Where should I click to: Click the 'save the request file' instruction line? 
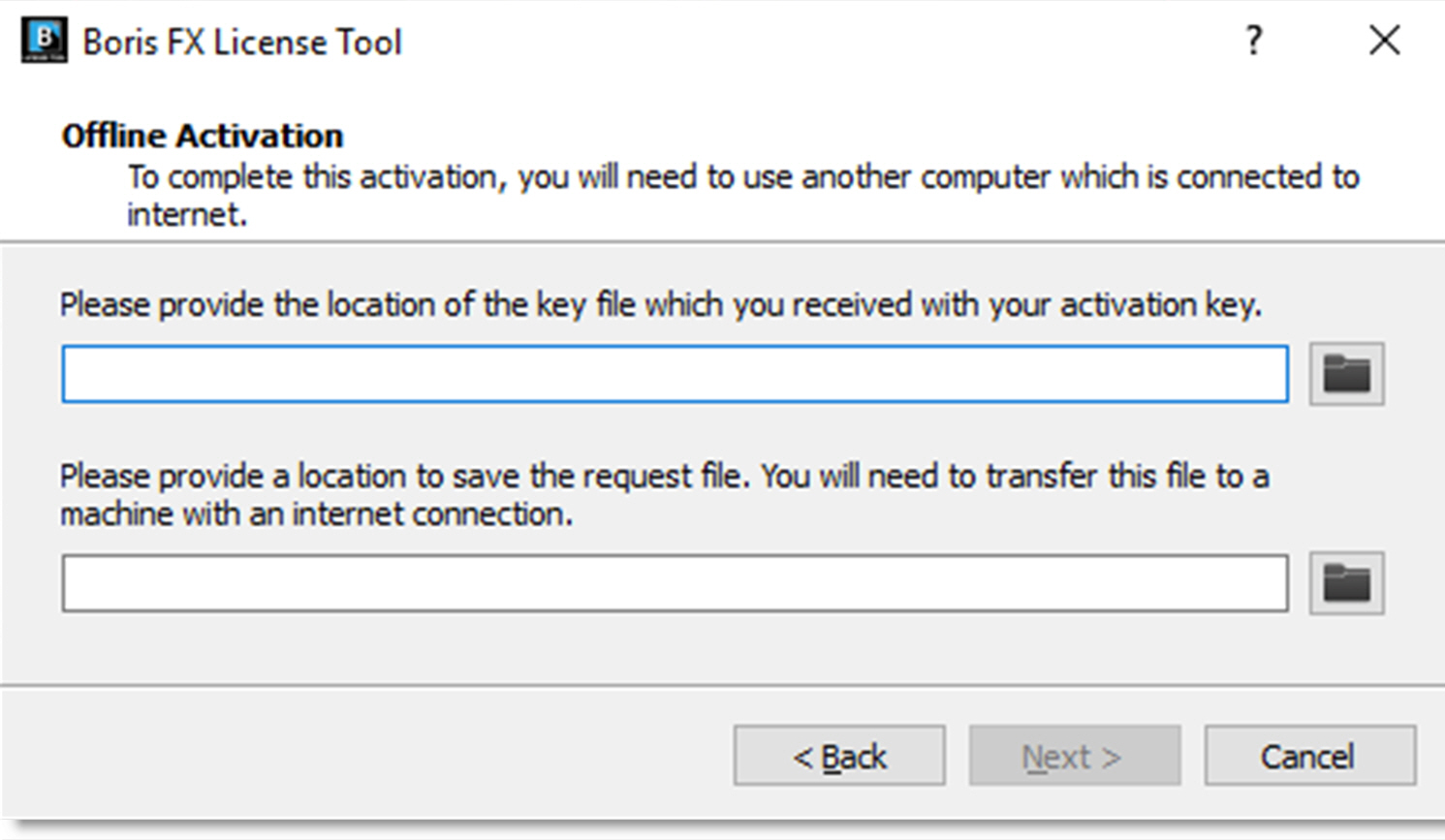[x=664, y=477]
